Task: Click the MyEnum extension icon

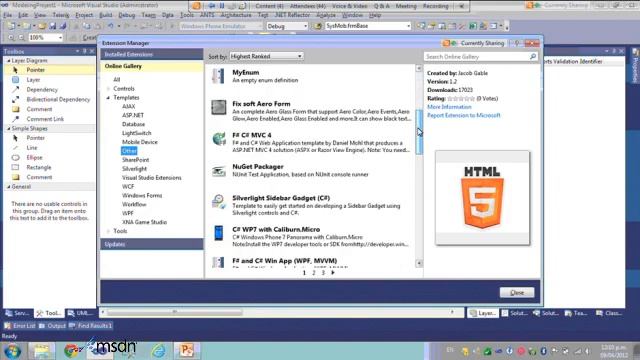Action: (218, 76)
